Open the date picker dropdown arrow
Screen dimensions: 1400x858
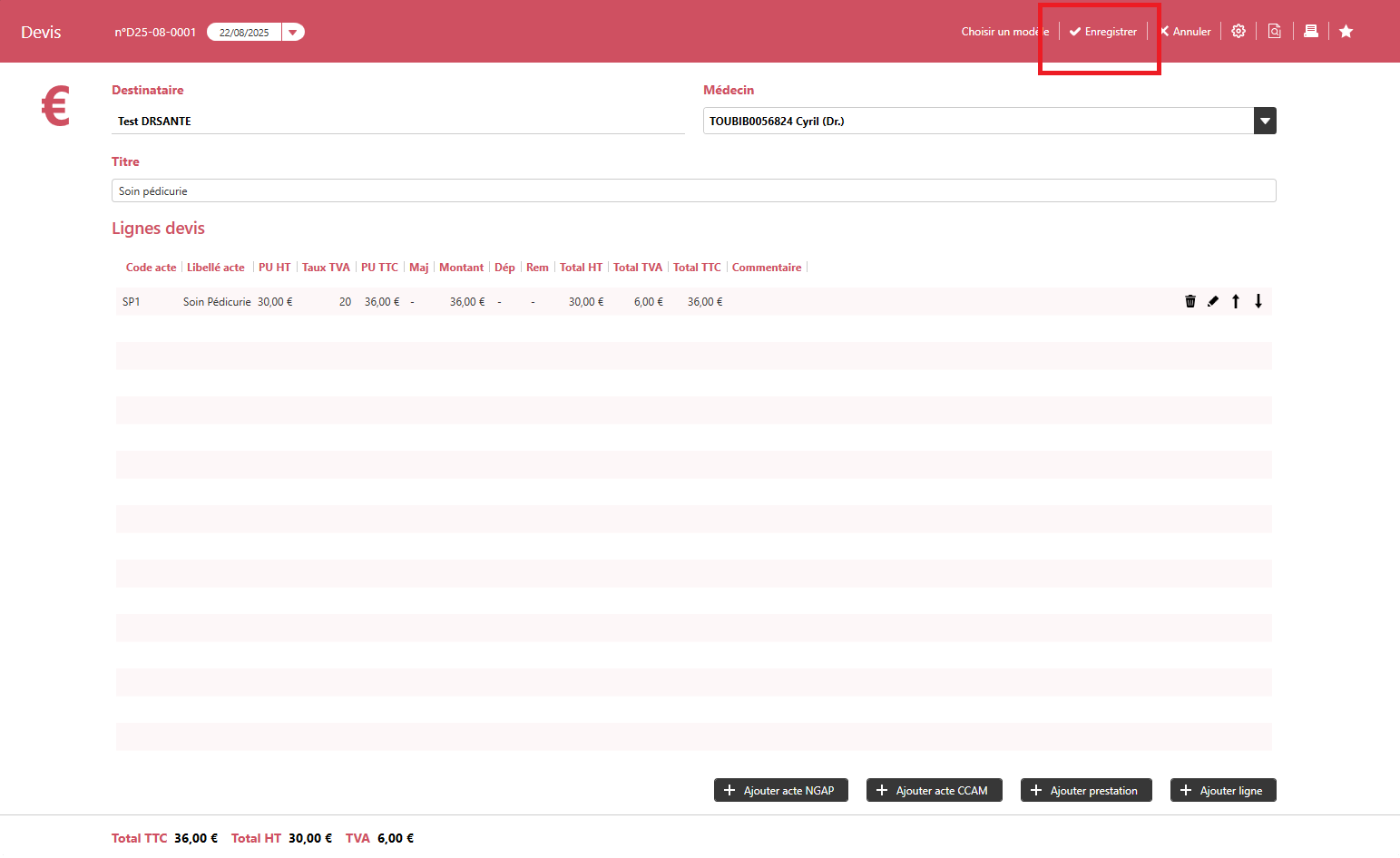(293, 33)
